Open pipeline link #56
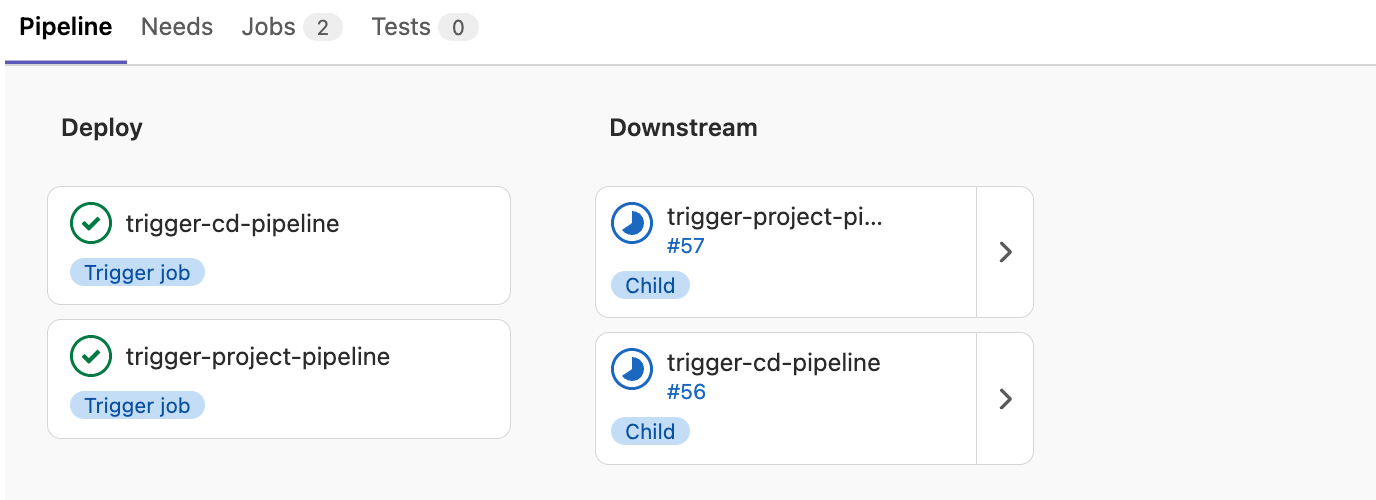1376x500 pixels. 686,392
